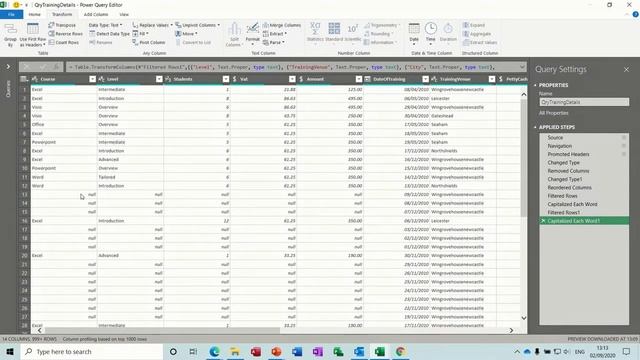Screen dimensions: 640x360
Task: Open the Duration column tool
Action: (x=448, y=33)
